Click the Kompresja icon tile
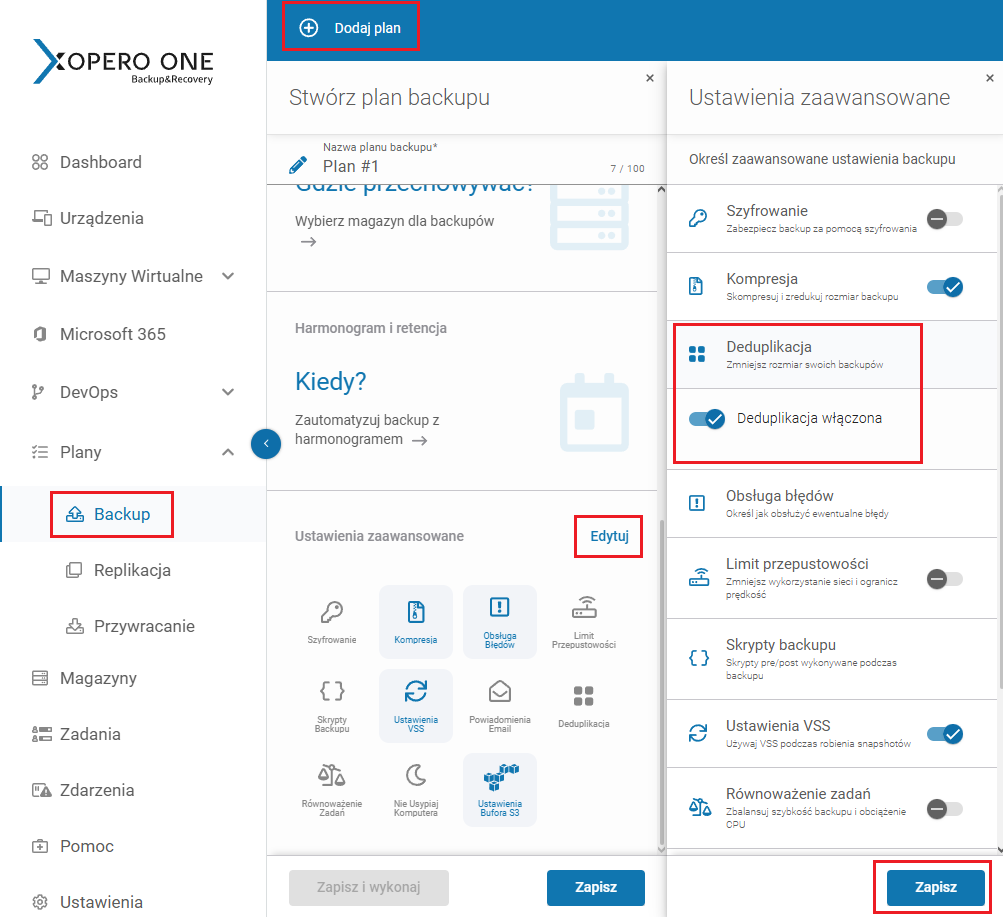 416,621
